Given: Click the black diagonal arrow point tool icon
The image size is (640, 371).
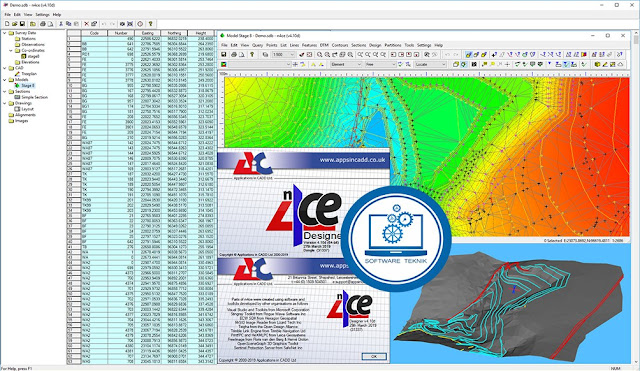Looking at the screenshot, I should tap(494, 54).
